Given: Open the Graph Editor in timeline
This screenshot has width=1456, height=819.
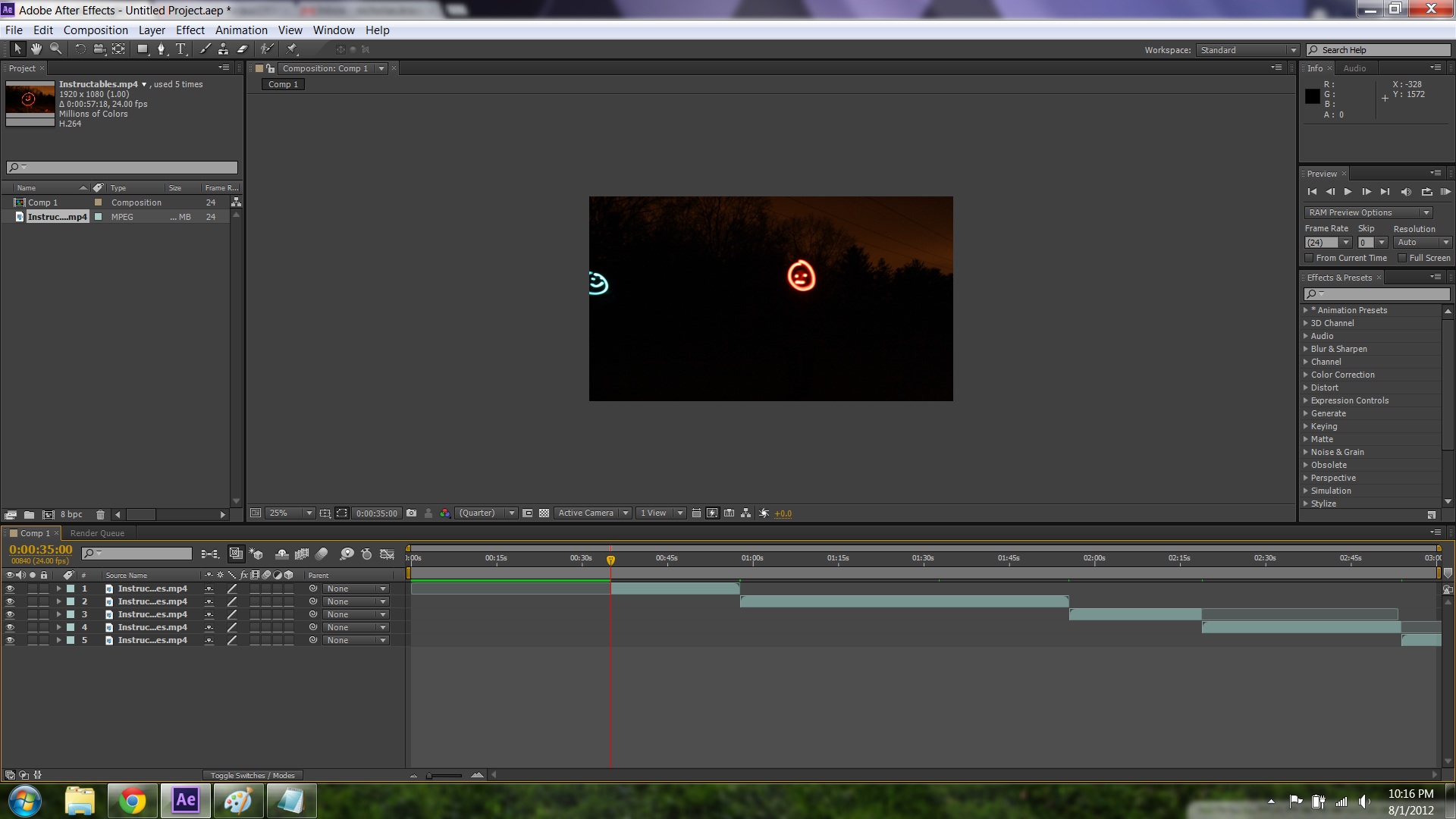Looking at the screenshot, I should [x=387, y=554].
